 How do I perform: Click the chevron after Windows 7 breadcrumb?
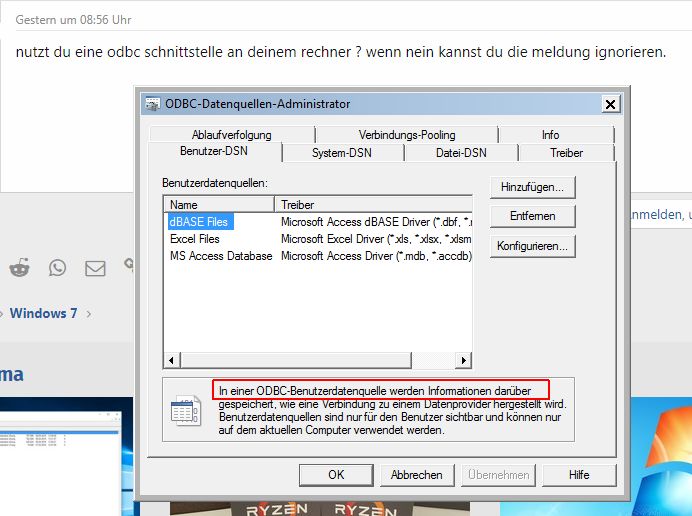tap(89, 314)
